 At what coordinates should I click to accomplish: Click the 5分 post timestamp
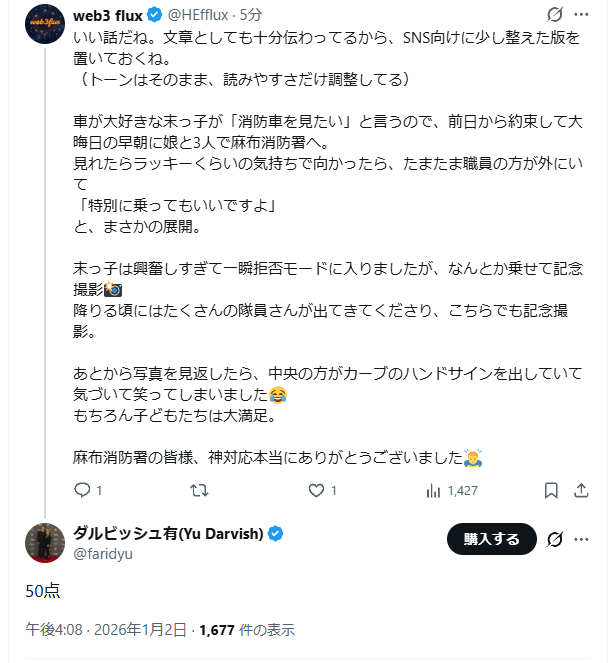[x=251, y=15]
